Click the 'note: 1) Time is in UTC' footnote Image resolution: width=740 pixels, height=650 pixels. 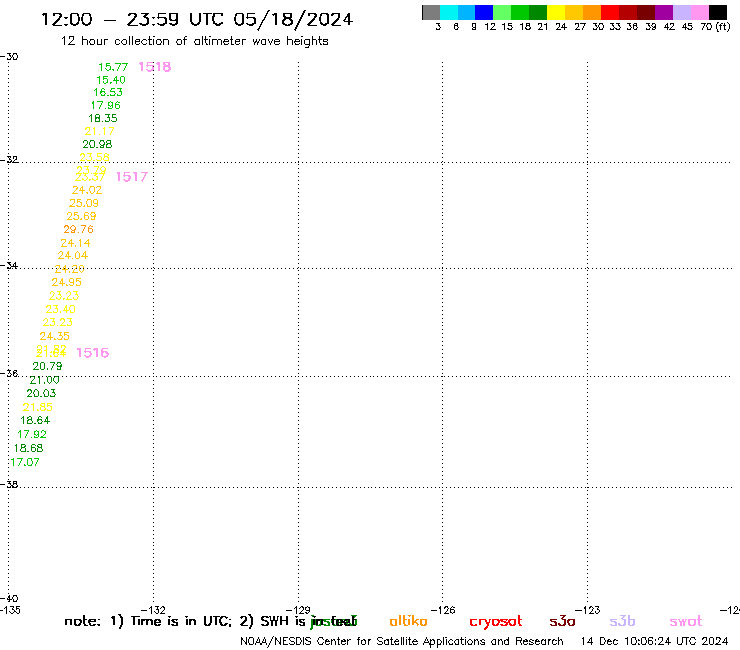click(148, 621)
